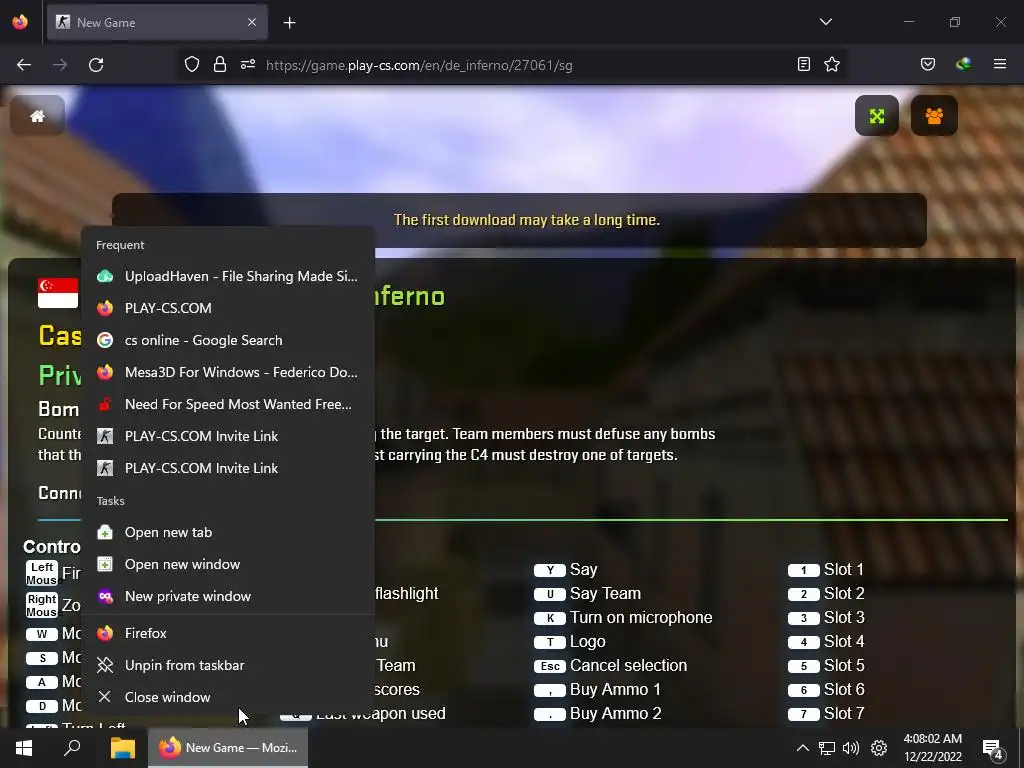
Task: Click the Slot 5 label
Action: point(844,665)
